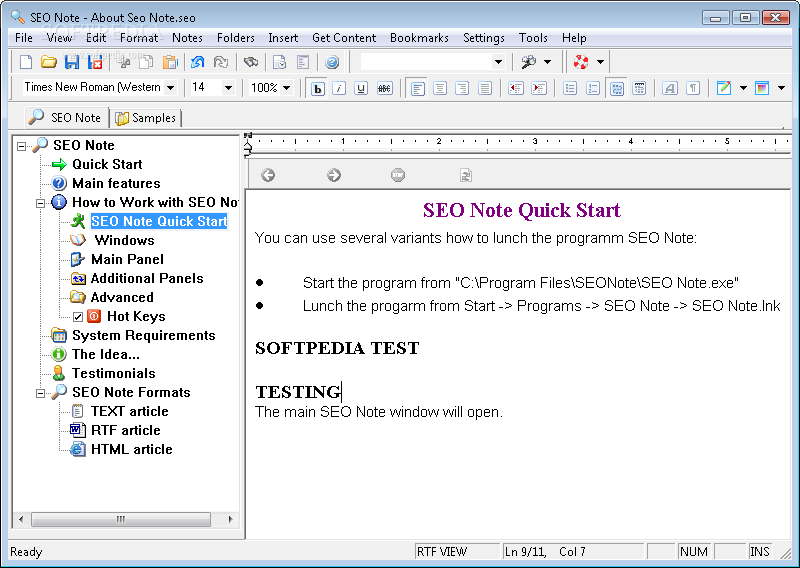Select the HTML article tree item

click(132, 449)
